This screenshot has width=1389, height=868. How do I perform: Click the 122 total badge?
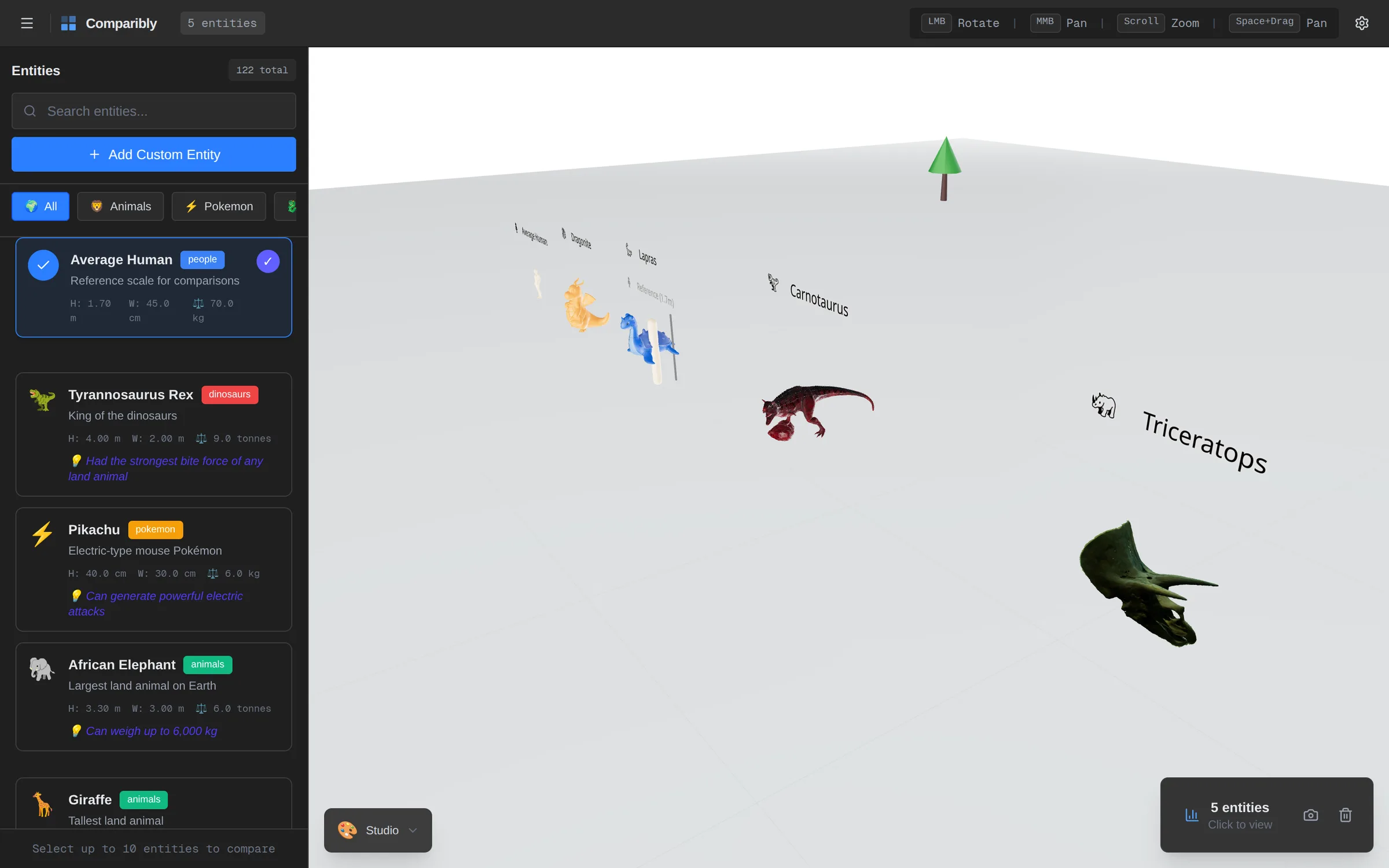click(262, 70)
